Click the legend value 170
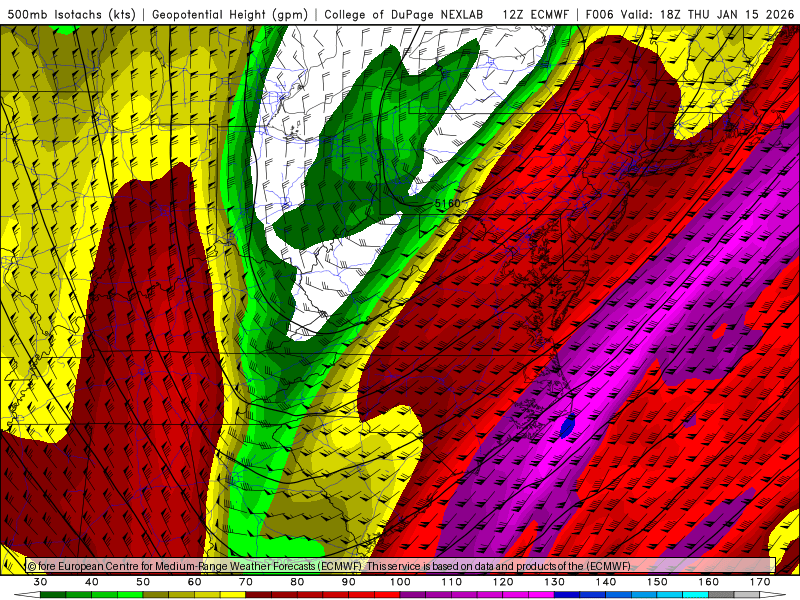This screenshot has height=600, width=800. [x=760, y=582]
